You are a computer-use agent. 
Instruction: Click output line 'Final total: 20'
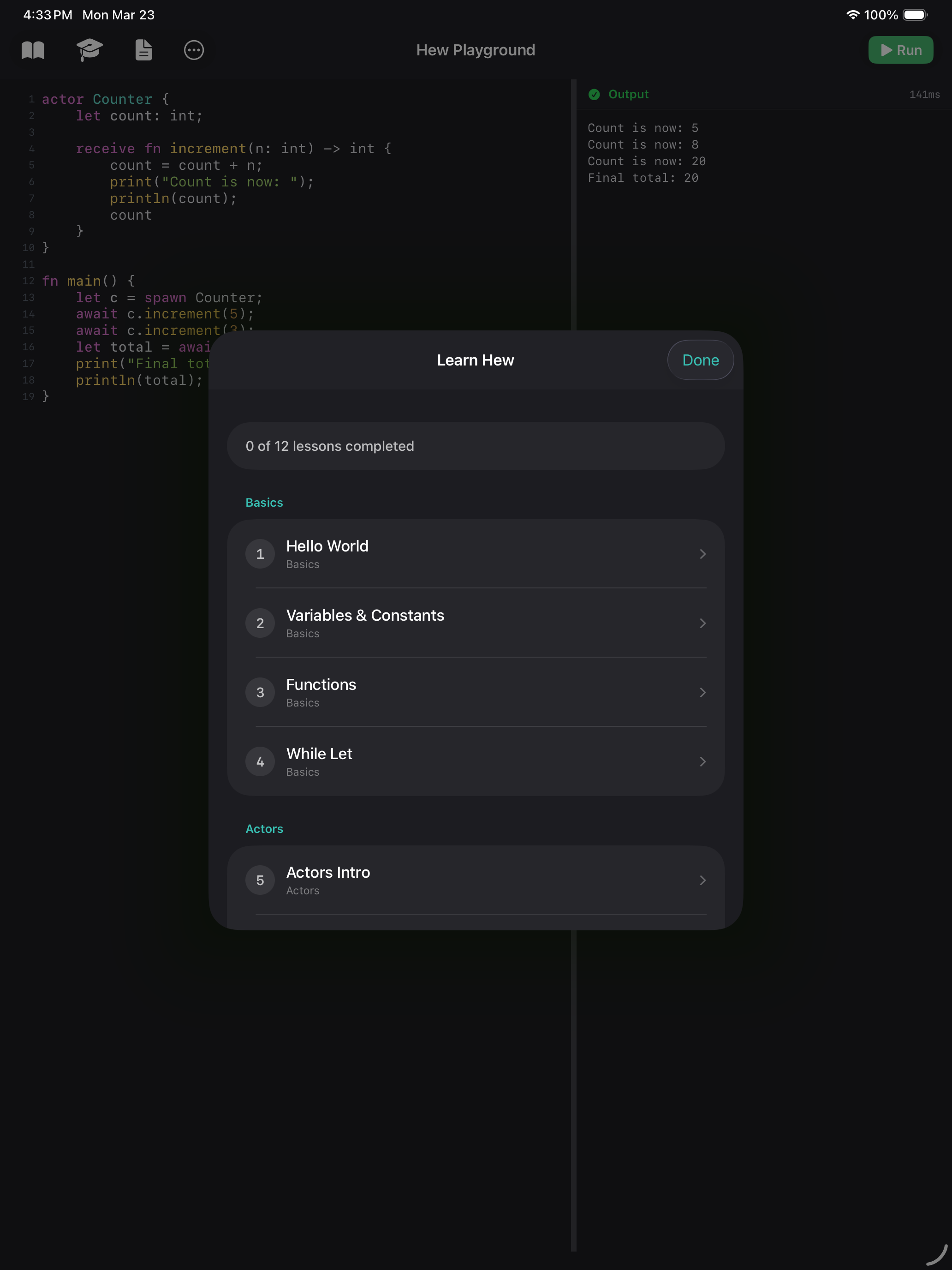643,178
